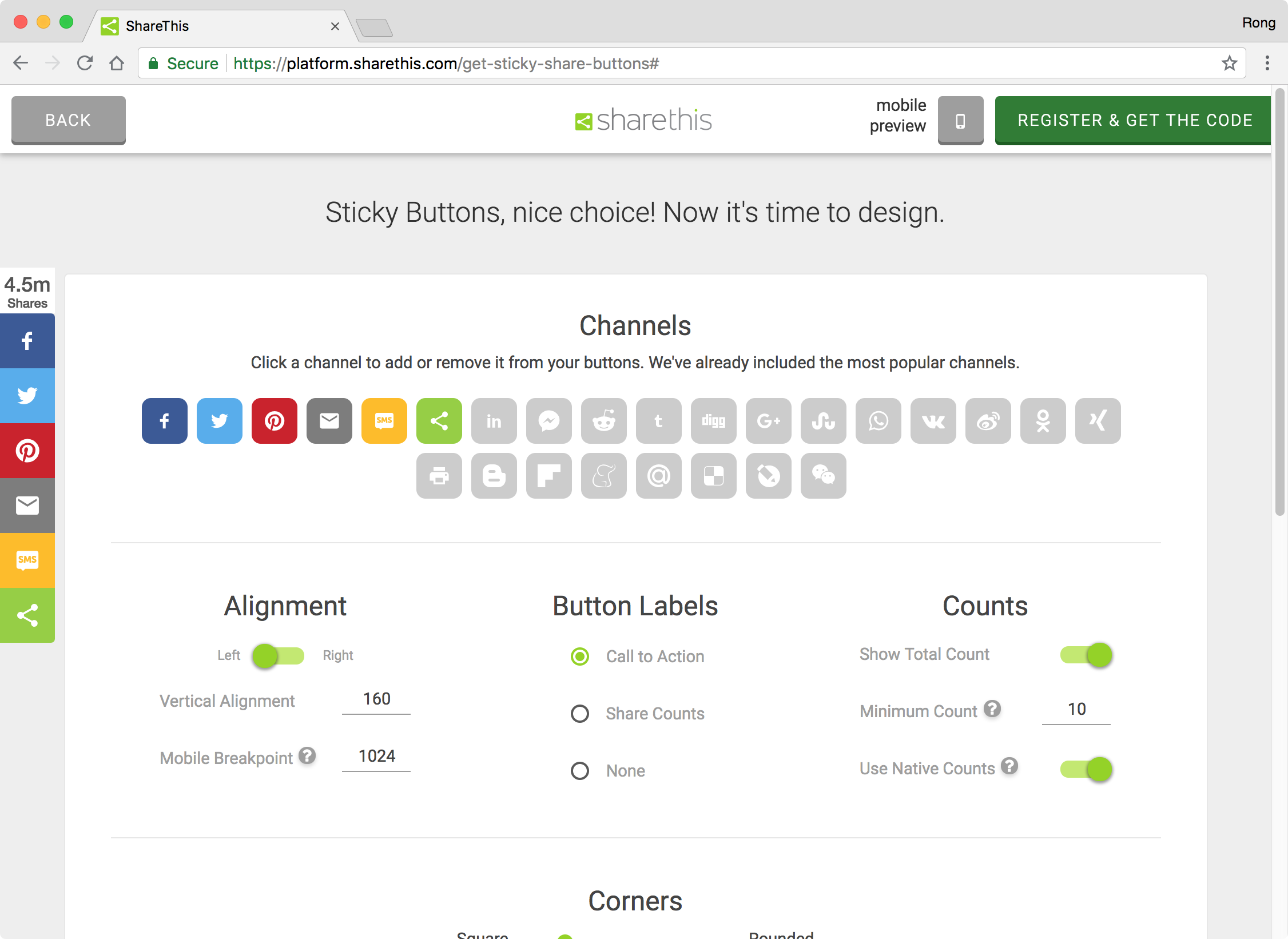Click the sticky Facebook share button
This screenshot has width=1288, height=939.
point(27,341)
